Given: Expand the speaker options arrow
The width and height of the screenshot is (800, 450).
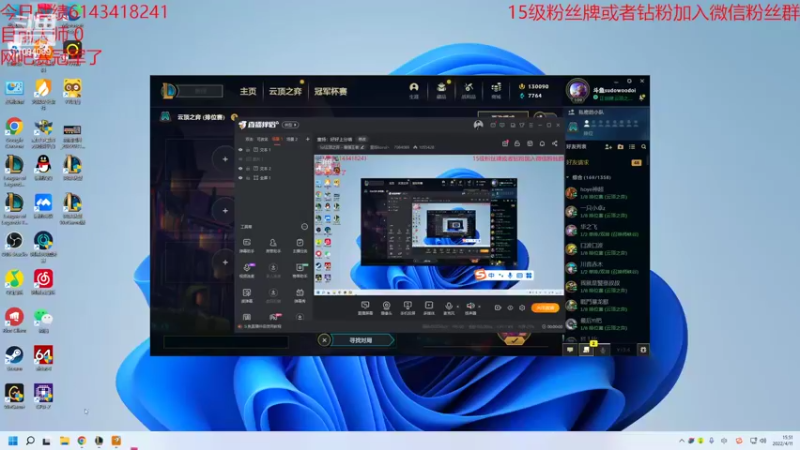Looking at the screenshot, I should tap(479, 307).
